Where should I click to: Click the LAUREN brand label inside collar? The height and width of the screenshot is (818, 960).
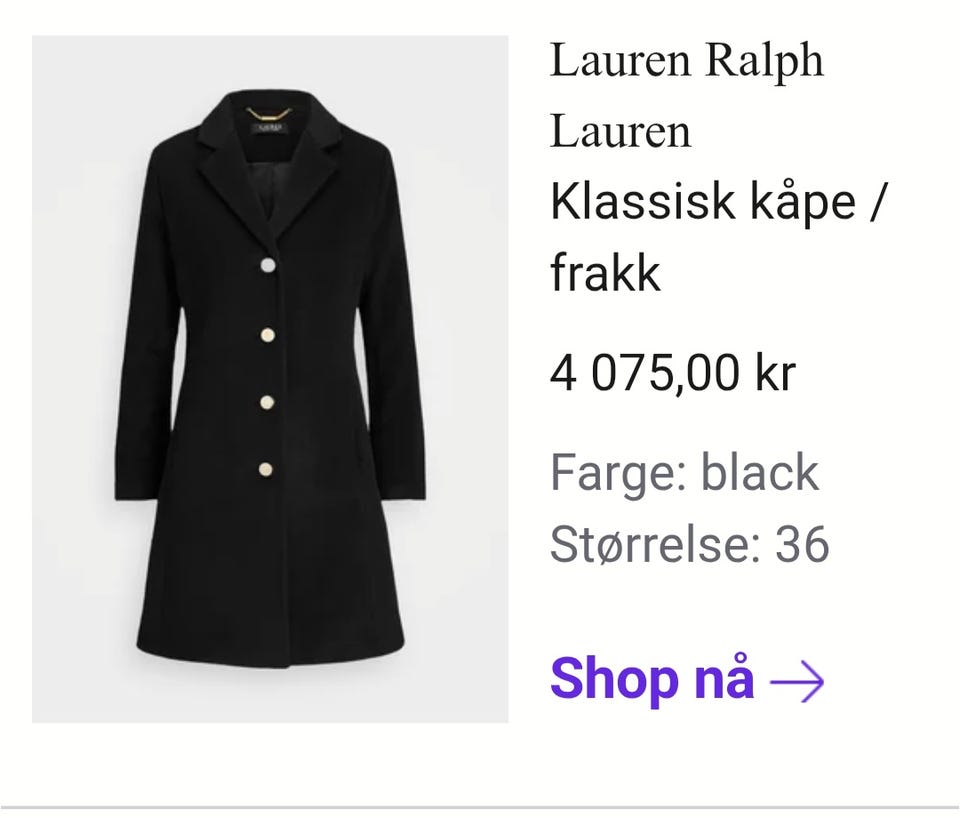point(269,127)
